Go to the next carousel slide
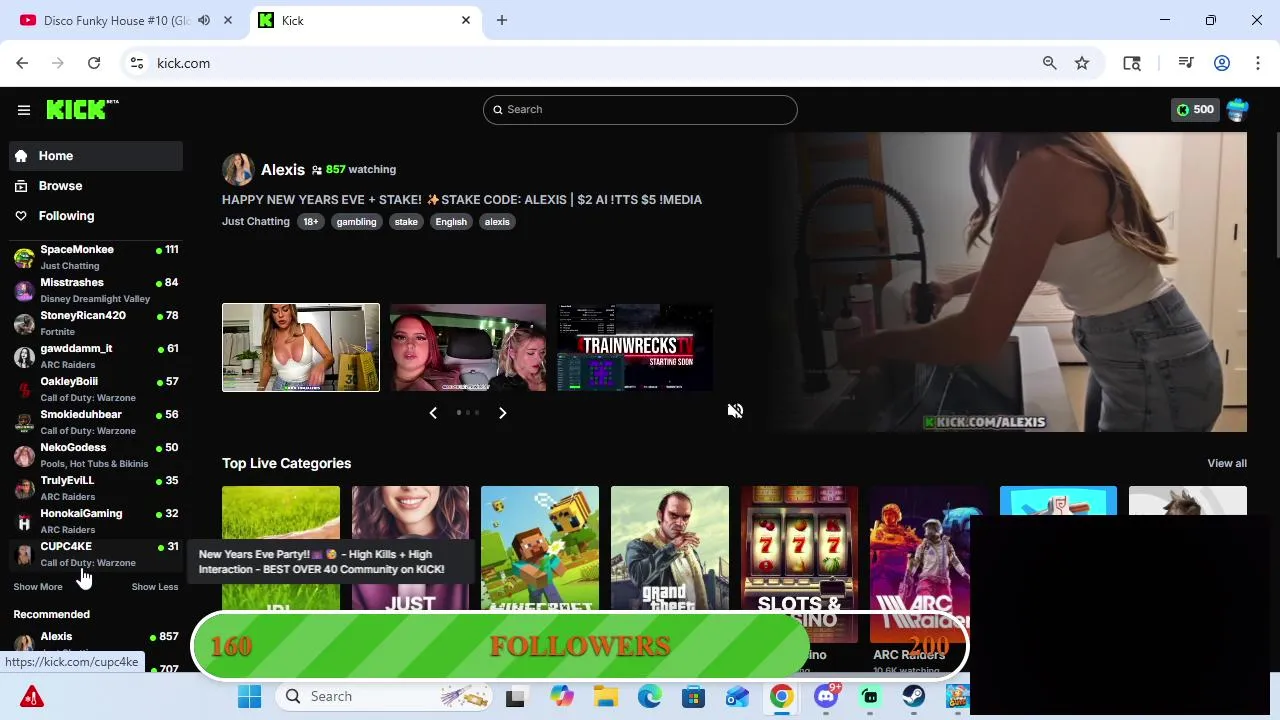This screenshot has width=1280, height=720. coord(503,413)
